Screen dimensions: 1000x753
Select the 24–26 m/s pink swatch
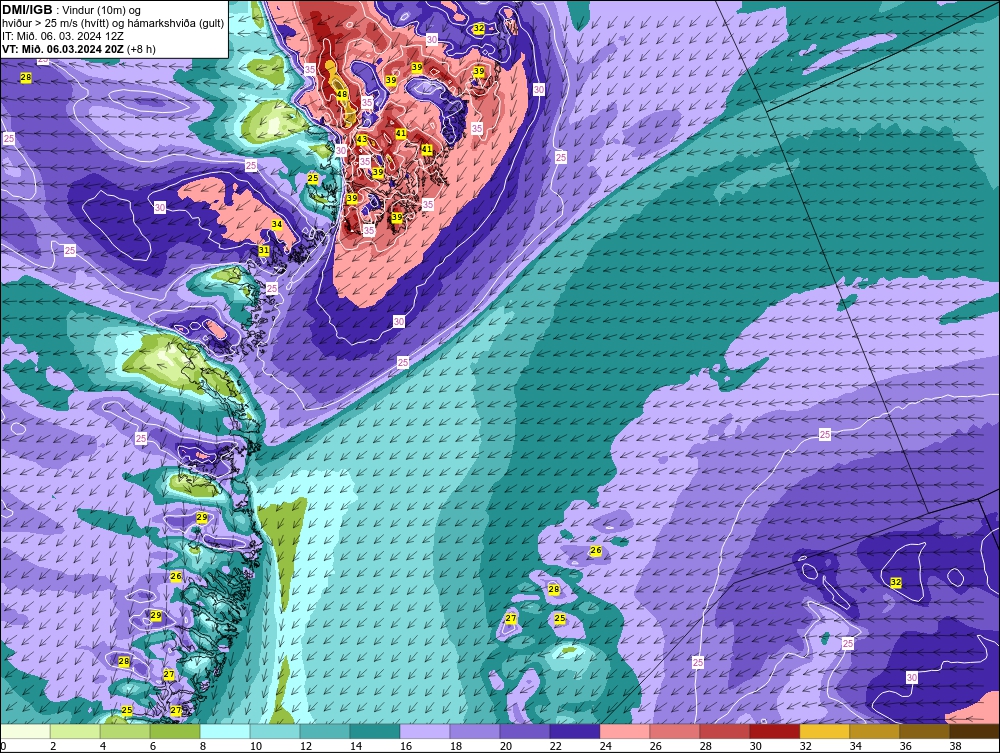pyautogui.click(x=625, y=731)
